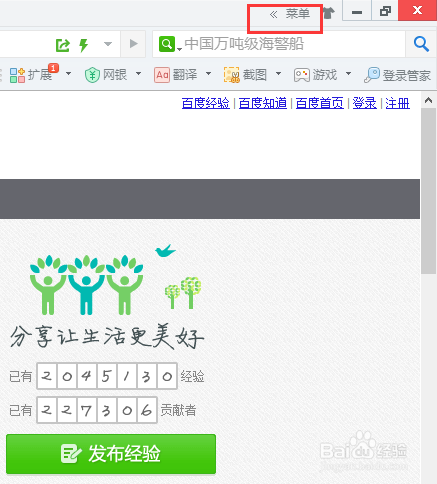The image size is (437, 484).
Task: Click the vertical scrollbar thumb
Action: point(428,191)
